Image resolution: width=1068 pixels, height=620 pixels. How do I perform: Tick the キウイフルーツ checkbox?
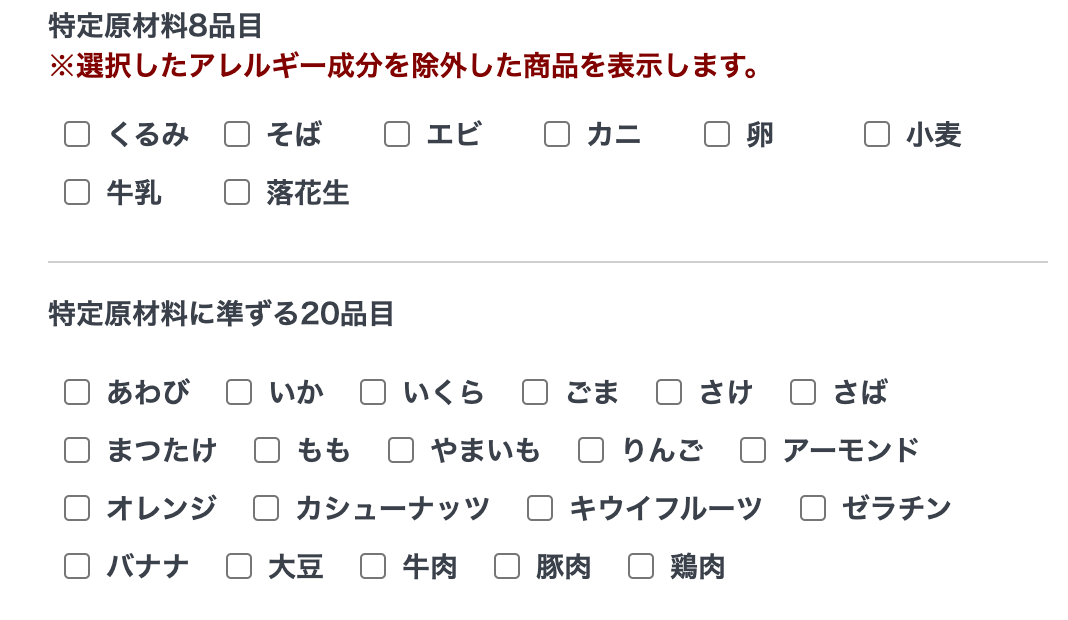(x=540, y=508)
